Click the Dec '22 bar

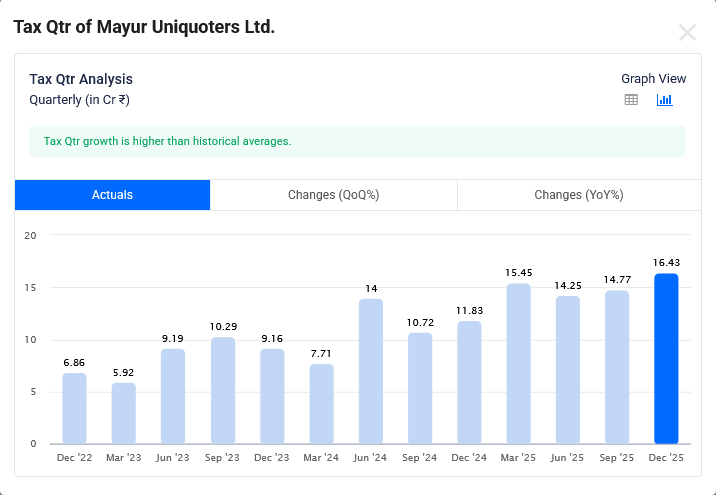(x=74, y=408)
